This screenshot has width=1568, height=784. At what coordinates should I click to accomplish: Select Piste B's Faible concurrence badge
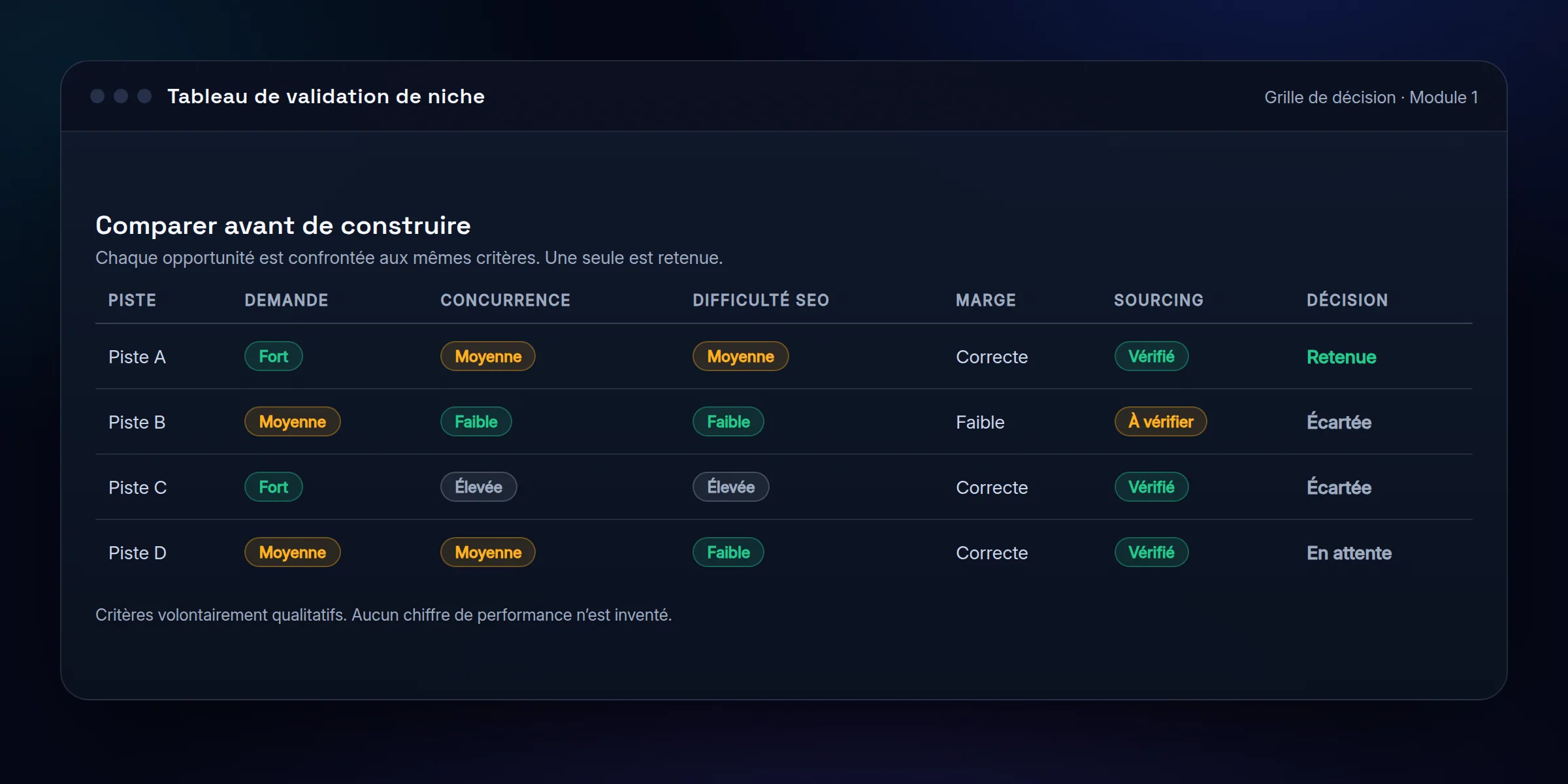(476, 421)
